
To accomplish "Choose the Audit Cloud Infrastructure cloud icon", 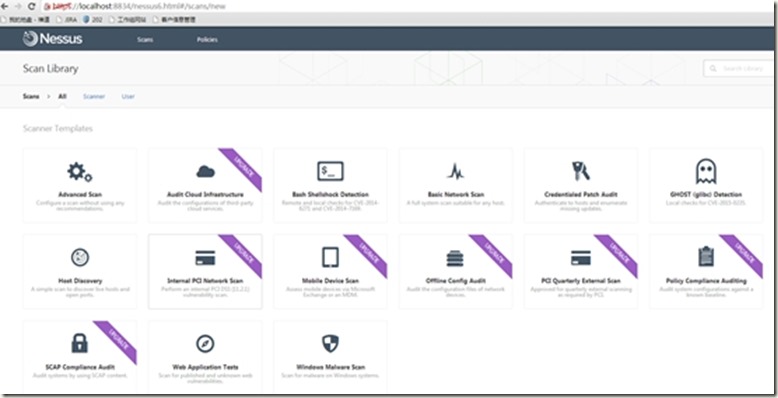I will (x=205, y=172).
